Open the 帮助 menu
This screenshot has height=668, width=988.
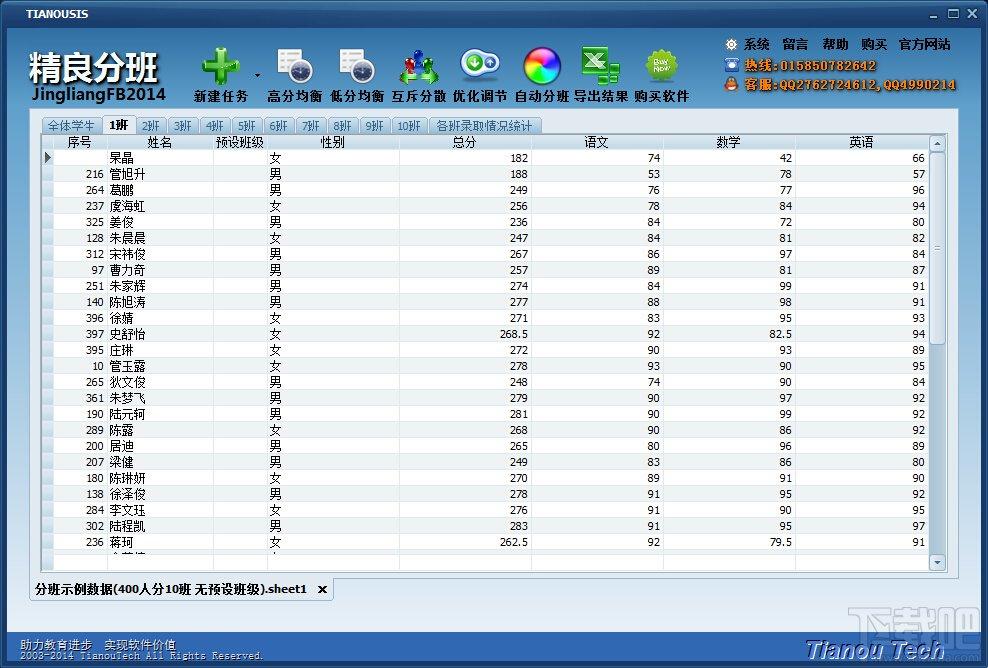[835, 45]
